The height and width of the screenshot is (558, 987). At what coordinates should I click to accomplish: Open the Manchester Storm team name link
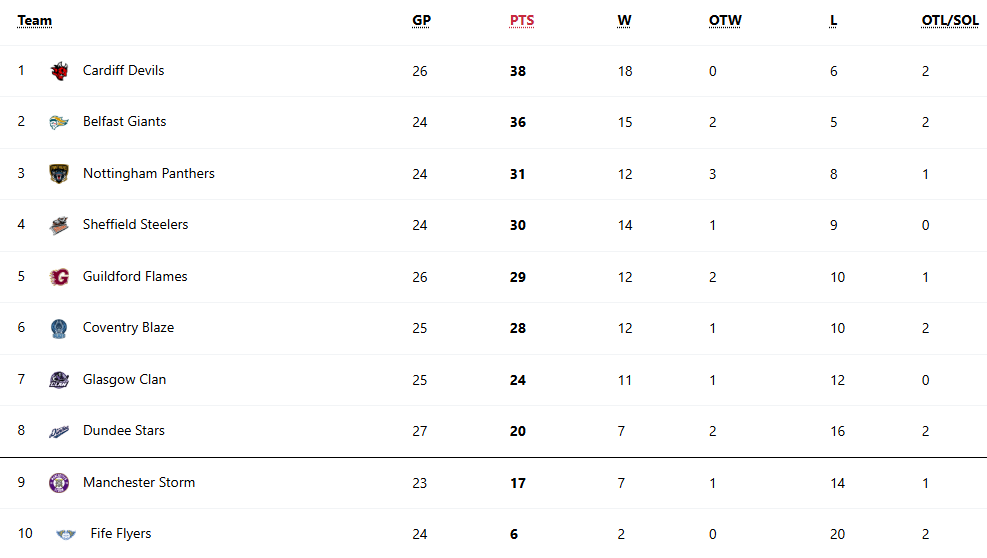coord(139,482)
